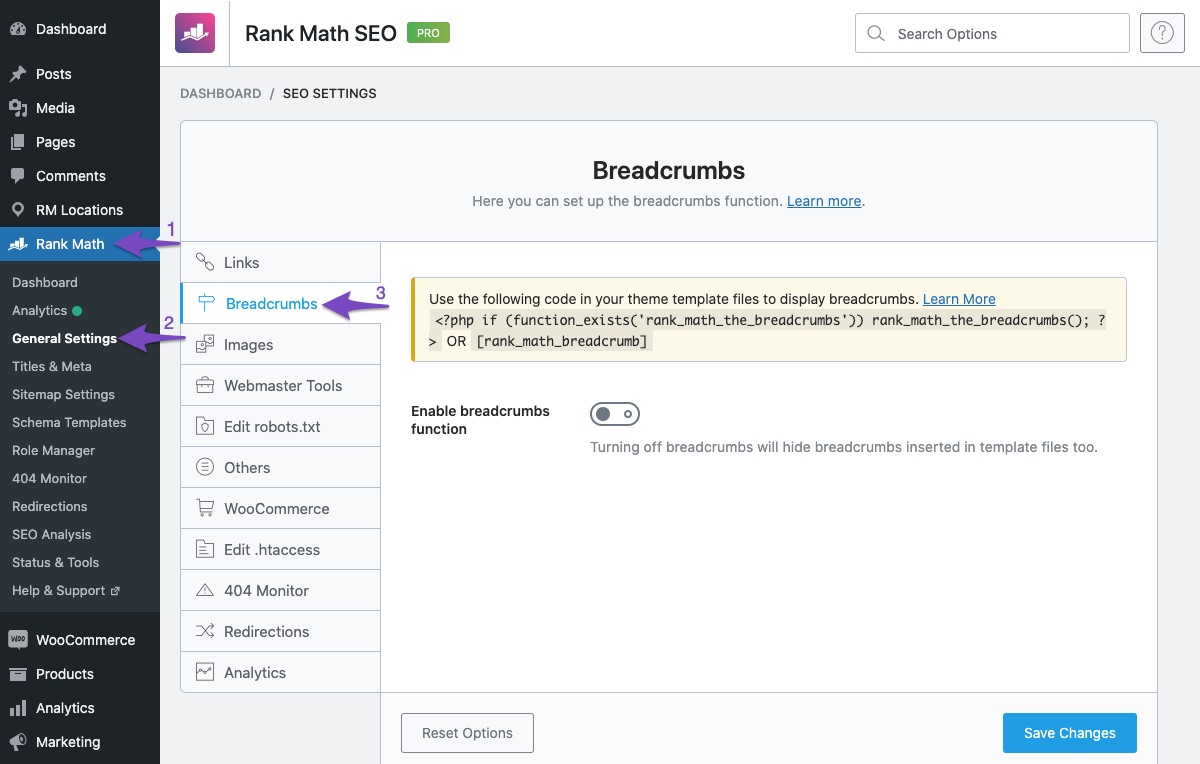Enable the breadcrumbs function toggle

[x=614, y=414]
